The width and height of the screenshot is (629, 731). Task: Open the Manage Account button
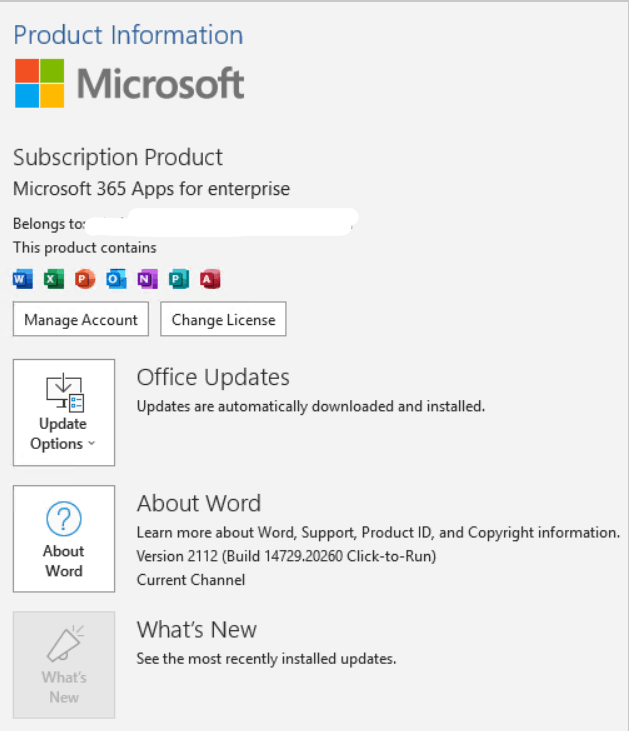[81, 319]
